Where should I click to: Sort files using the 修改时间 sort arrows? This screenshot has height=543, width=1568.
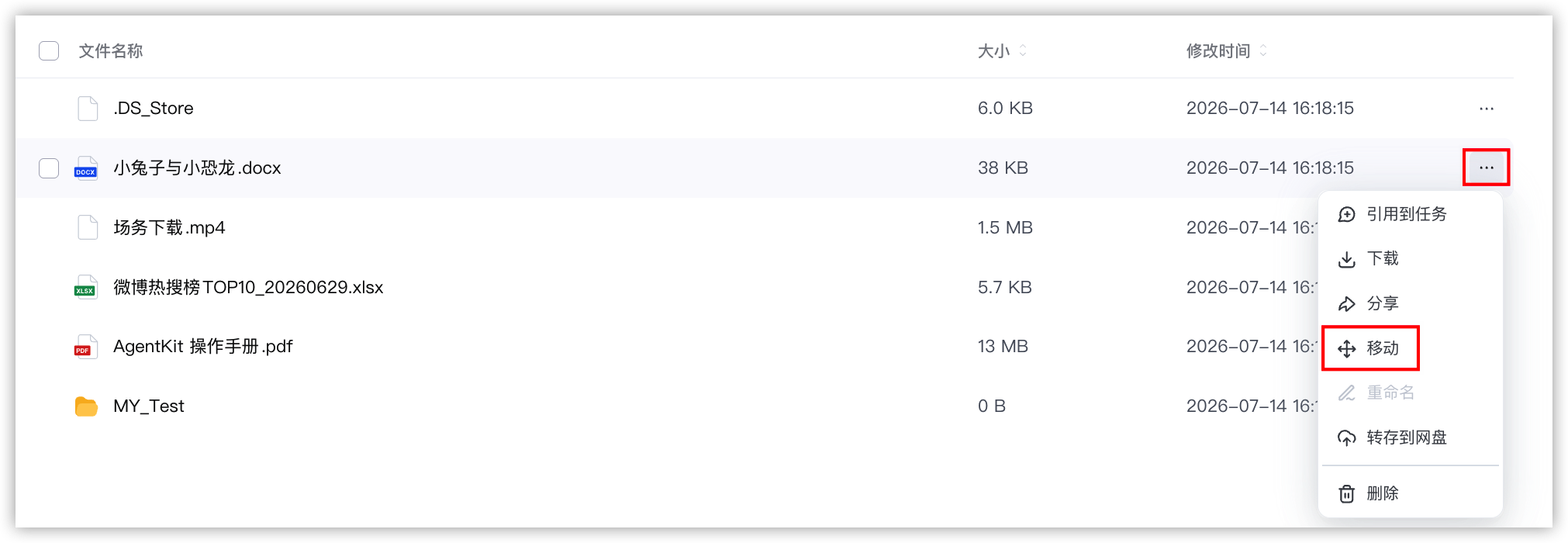[x=1263, y=50]
